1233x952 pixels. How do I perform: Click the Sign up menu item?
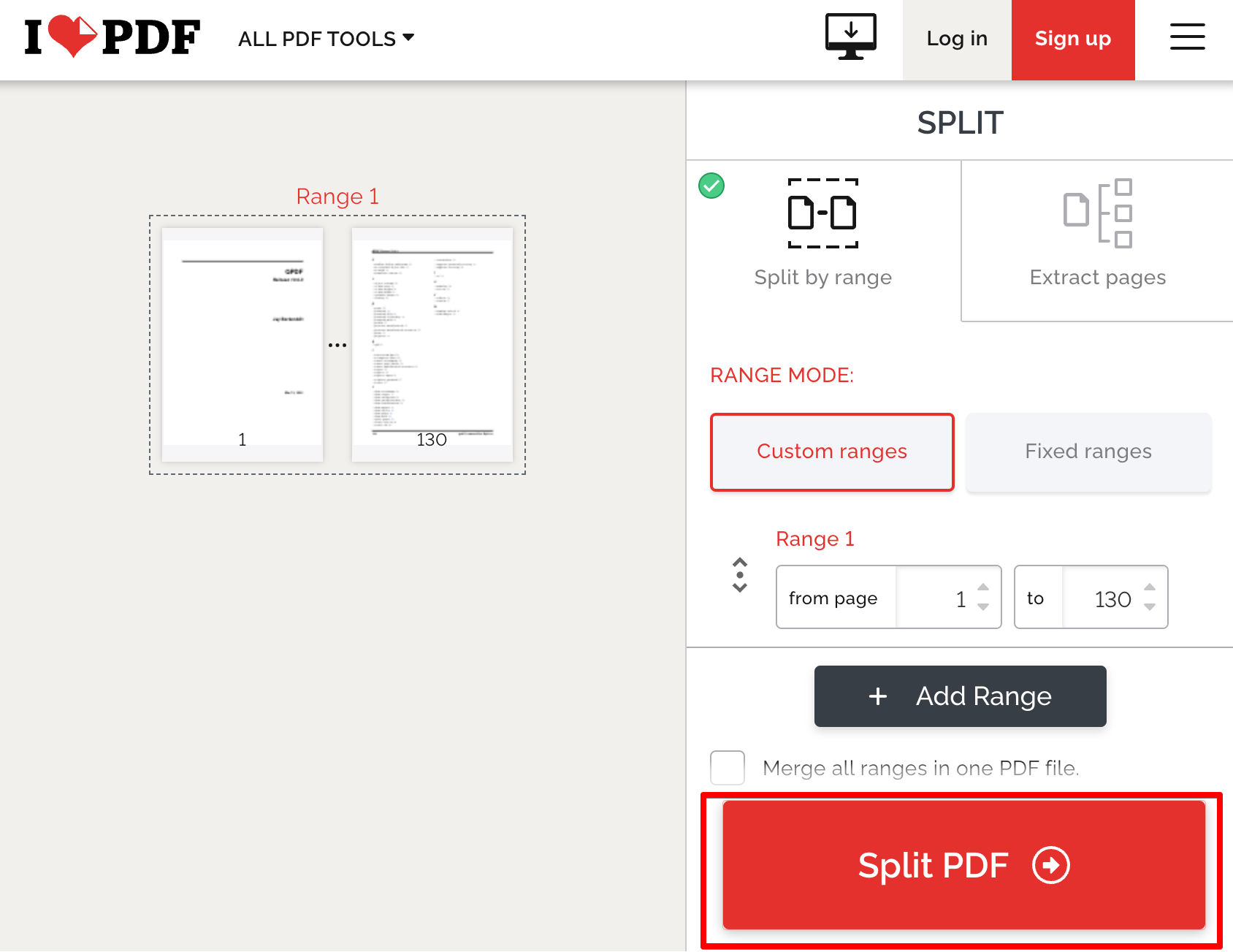1072,39
